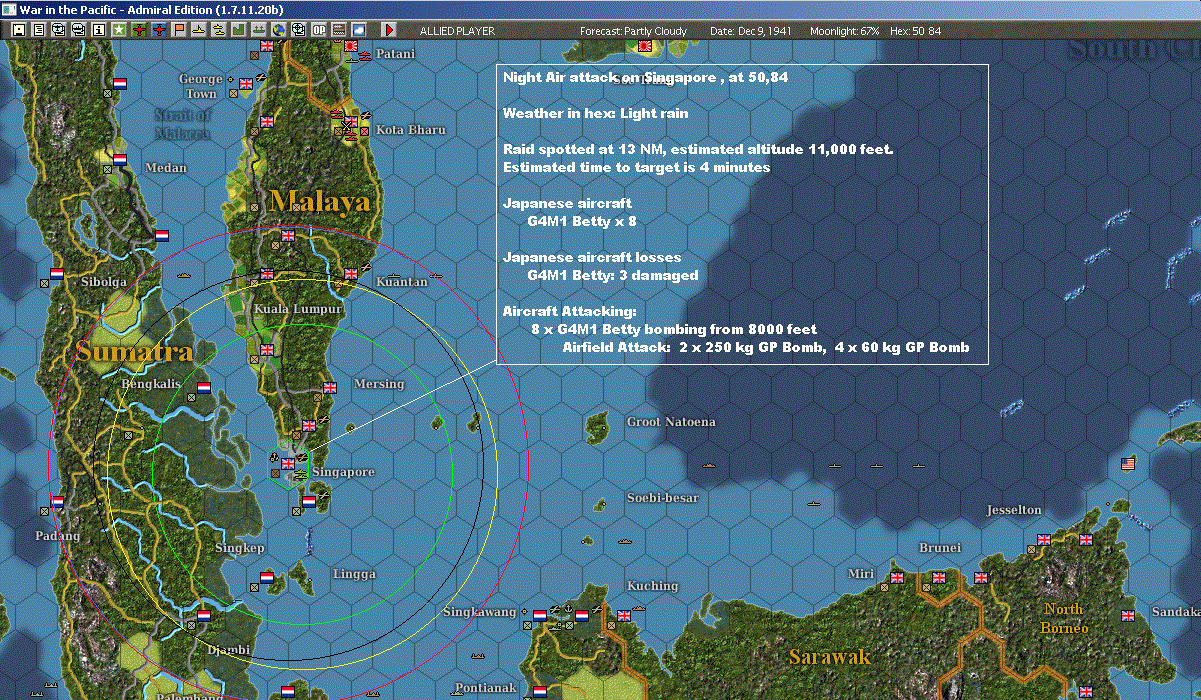Click the Dutch flag at Padang
The height and width of the screenshot is (700, 1201).
[57, 501]
